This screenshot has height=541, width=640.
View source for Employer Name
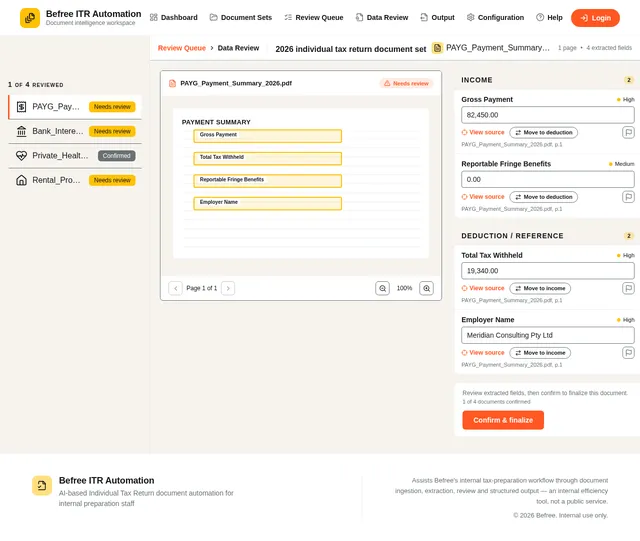click(x=483, y=353)
